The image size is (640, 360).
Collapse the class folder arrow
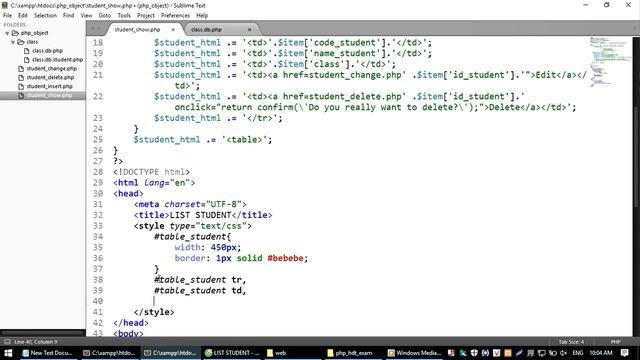(x=13, y=42)
